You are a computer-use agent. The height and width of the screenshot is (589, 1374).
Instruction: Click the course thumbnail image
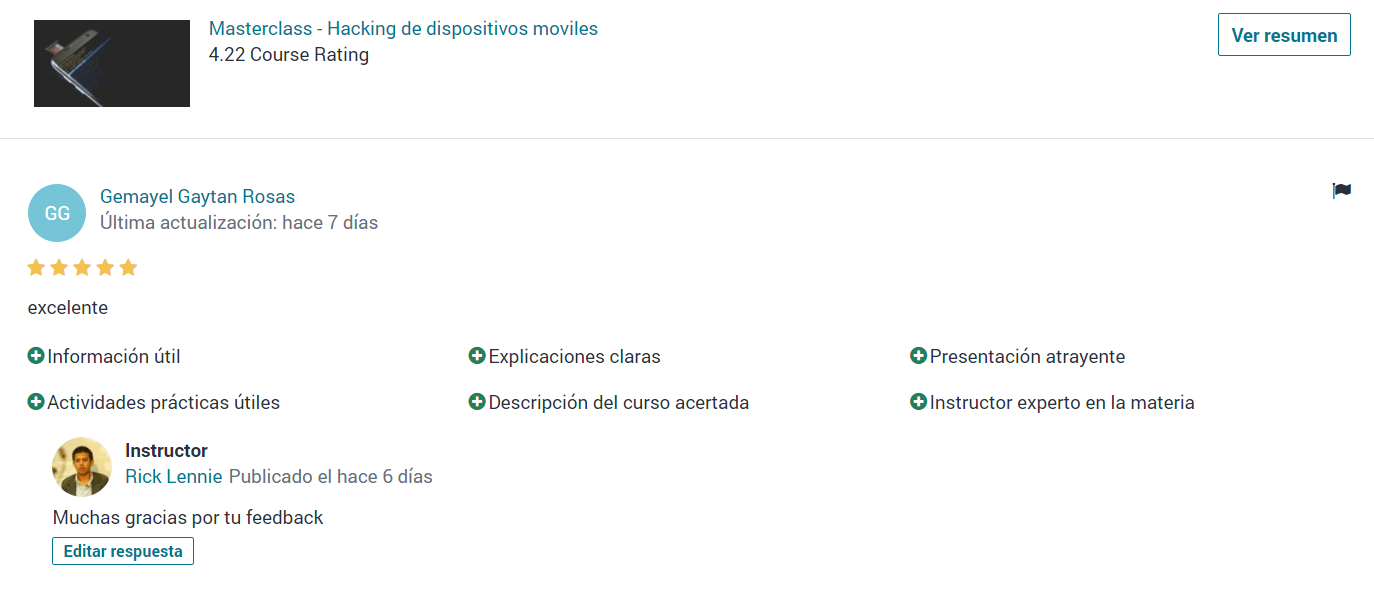click(112, 63)
